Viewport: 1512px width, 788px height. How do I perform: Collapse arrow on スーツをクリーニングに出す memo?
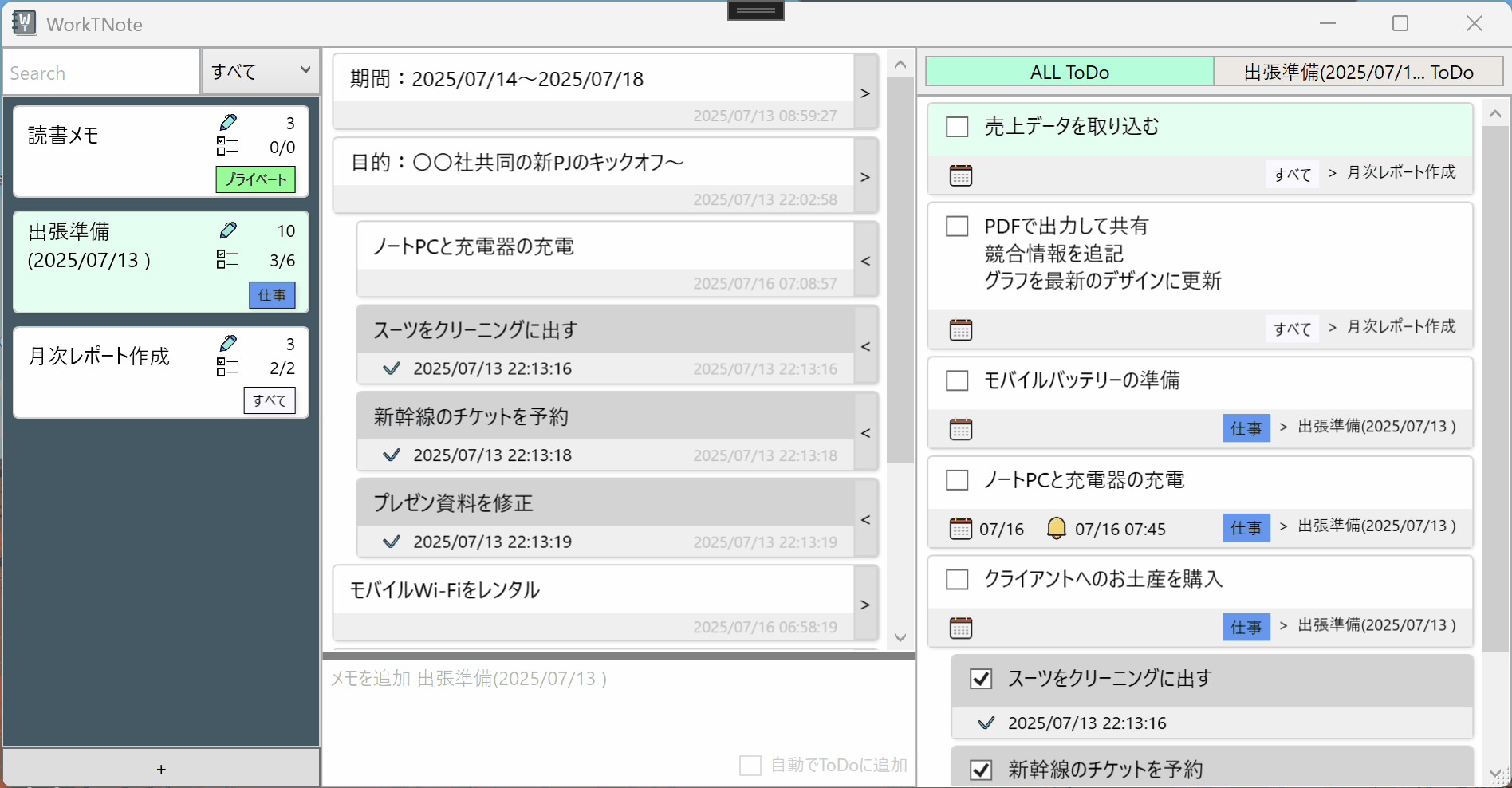(x=865, y=346)
